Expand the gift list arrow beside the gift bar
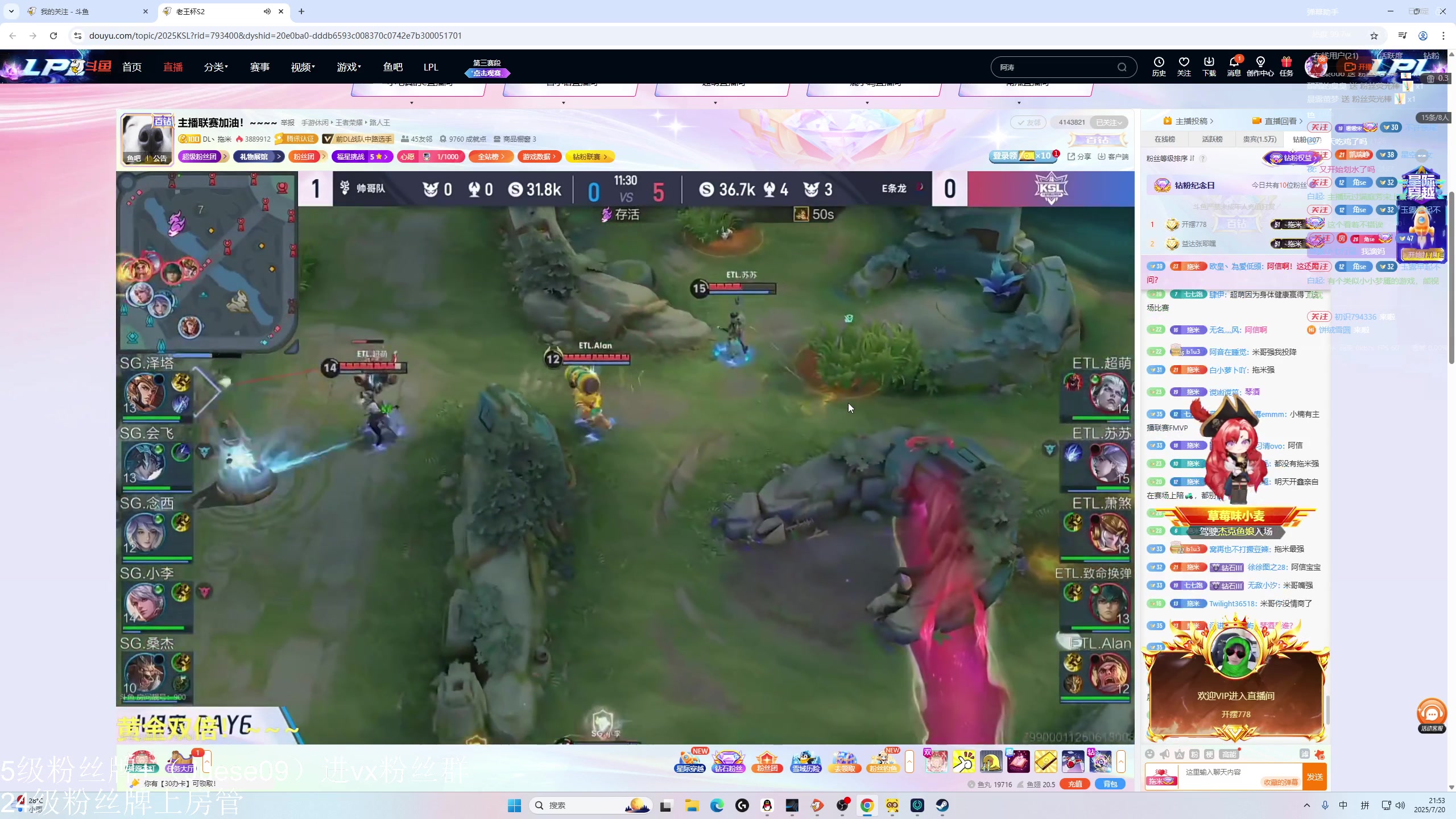The height and width of the screenshot is (819, 1456). [x=1120, y=762]
